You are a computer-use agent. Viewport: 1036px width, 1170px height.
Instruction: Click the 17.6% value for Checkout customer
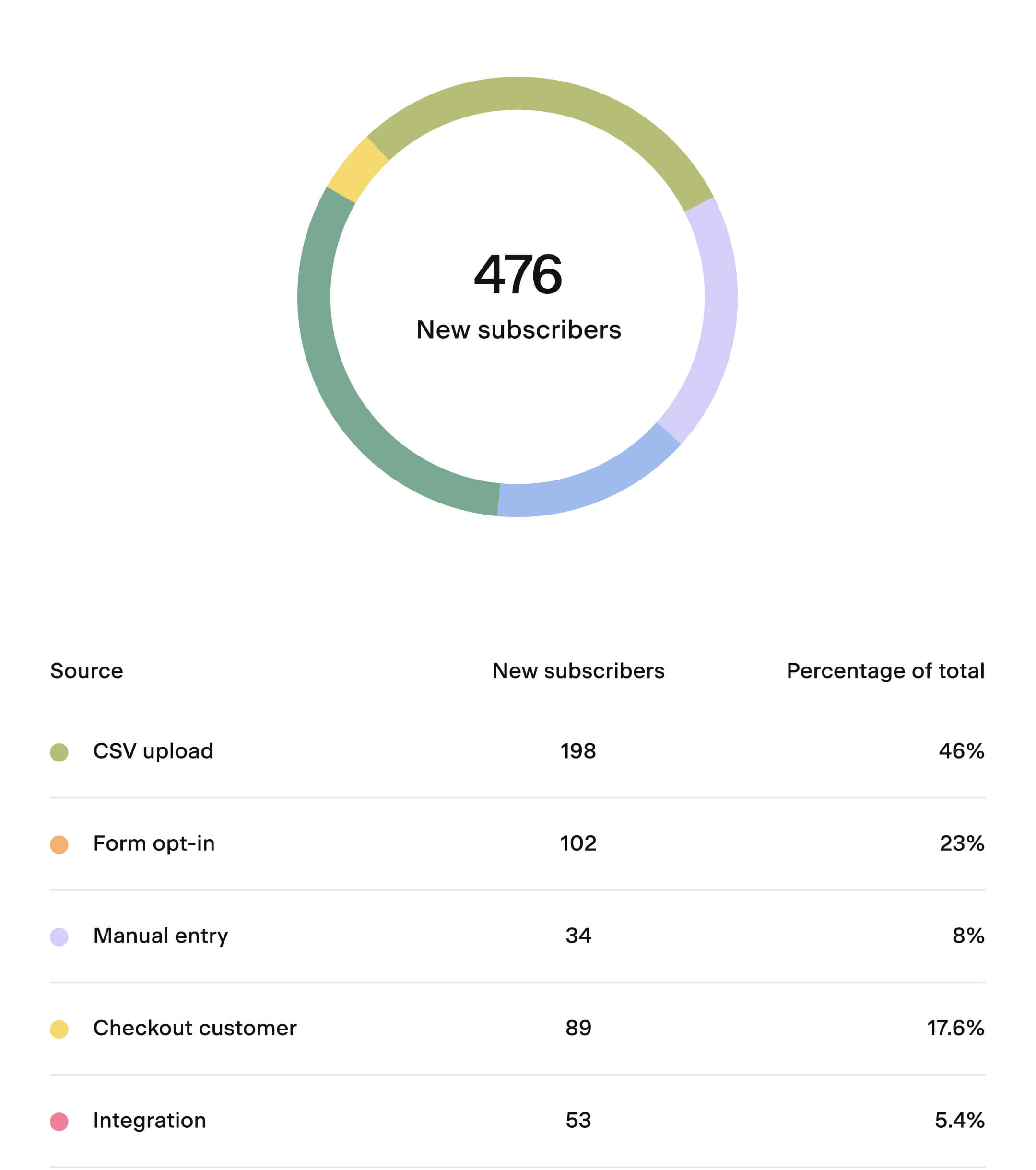(x=955, y=1028)
